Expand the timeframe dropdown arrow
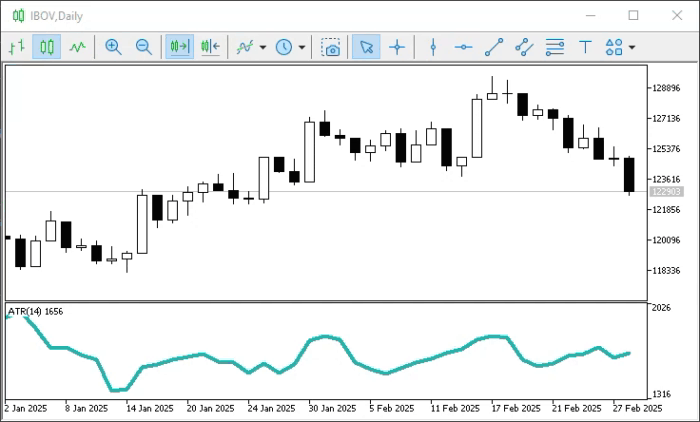The height and width of the screenshot is (422, 700). coord(302,47)
